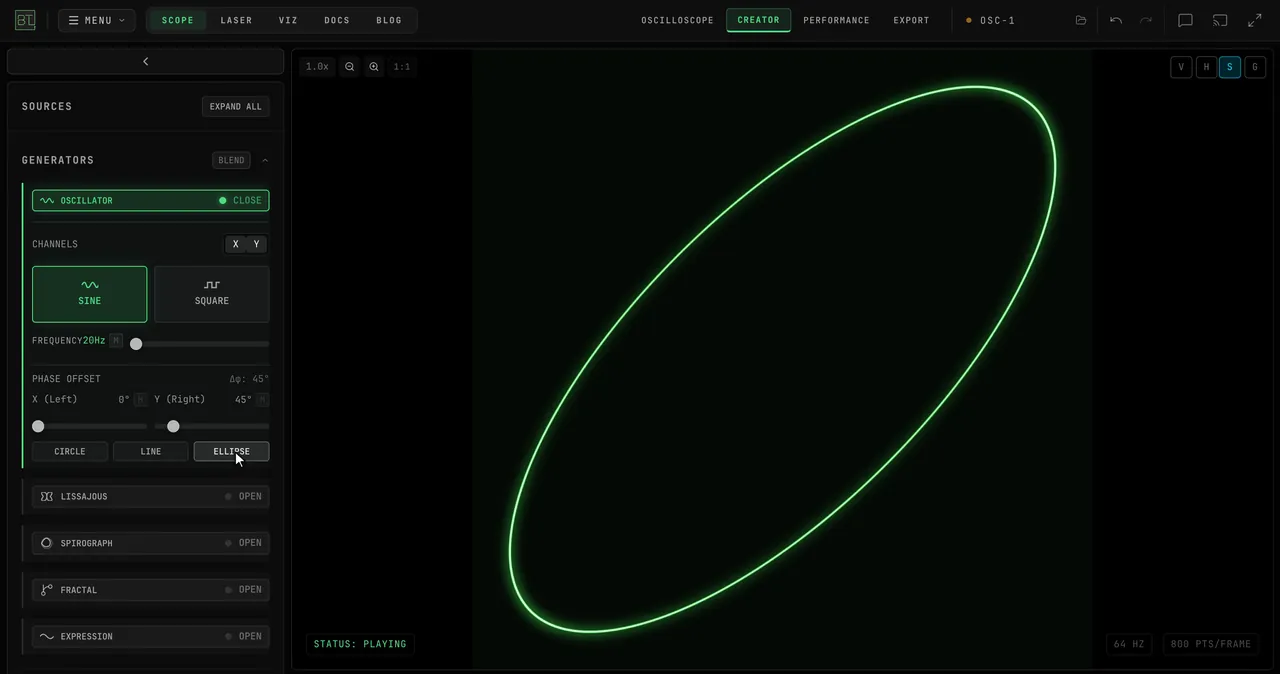The width and height of the screenshot is (1280, 674).
Task: Toggle the active S view button
Action: click(x=1230, y=67)
